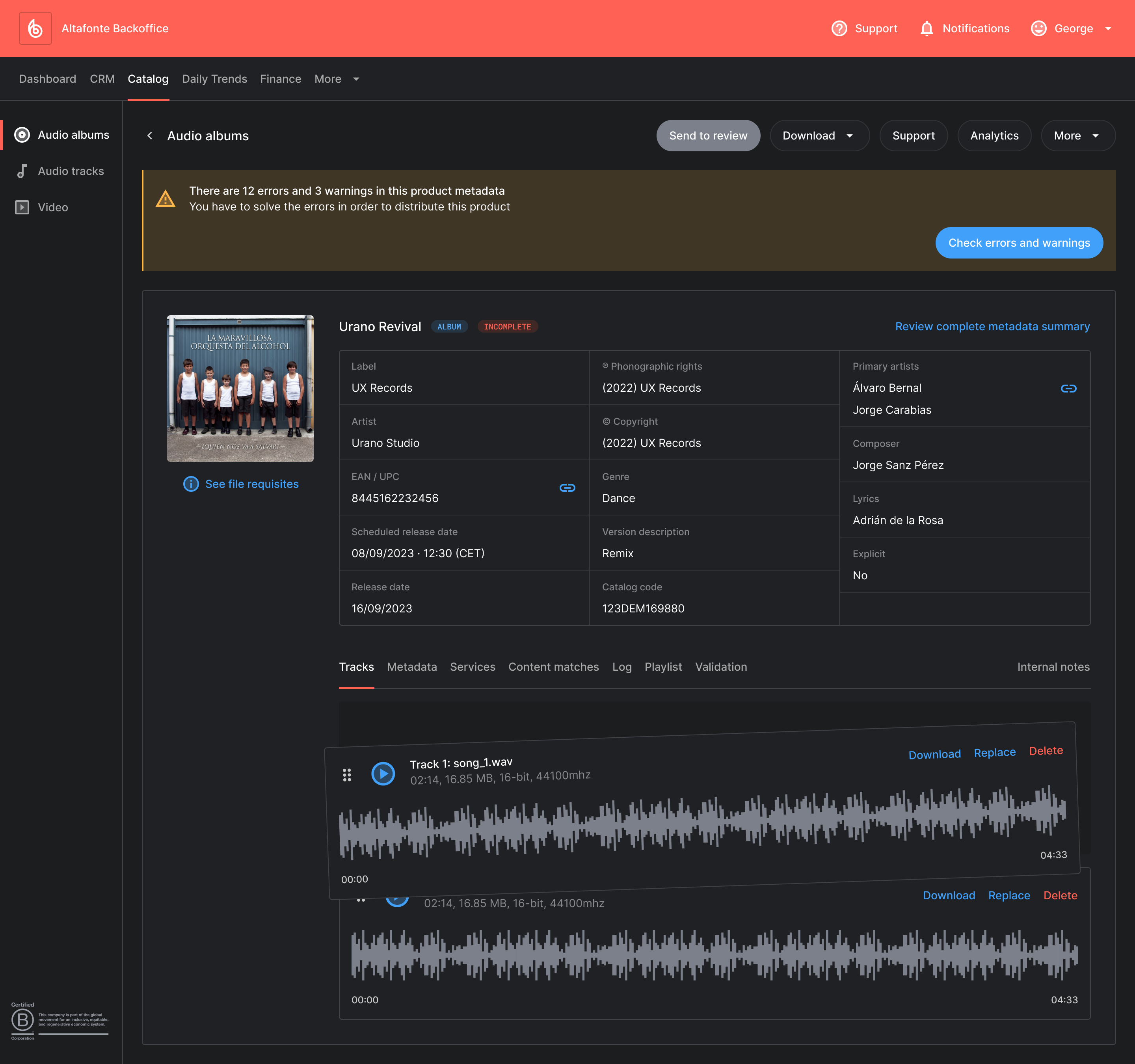Open the More dropdown next to Analytics
Image resolution: width=1135 pixels, height=1064 pixels.
pyautogui.click(x=1077, y=136)
